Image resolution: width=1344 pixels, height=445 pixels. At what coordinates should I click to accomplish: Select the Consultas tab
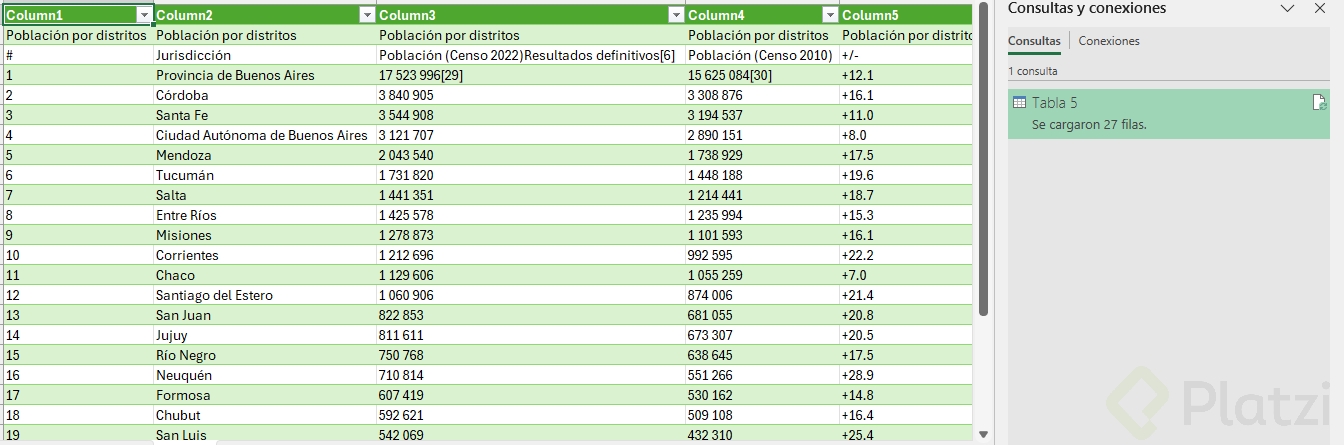[1034, 41]
